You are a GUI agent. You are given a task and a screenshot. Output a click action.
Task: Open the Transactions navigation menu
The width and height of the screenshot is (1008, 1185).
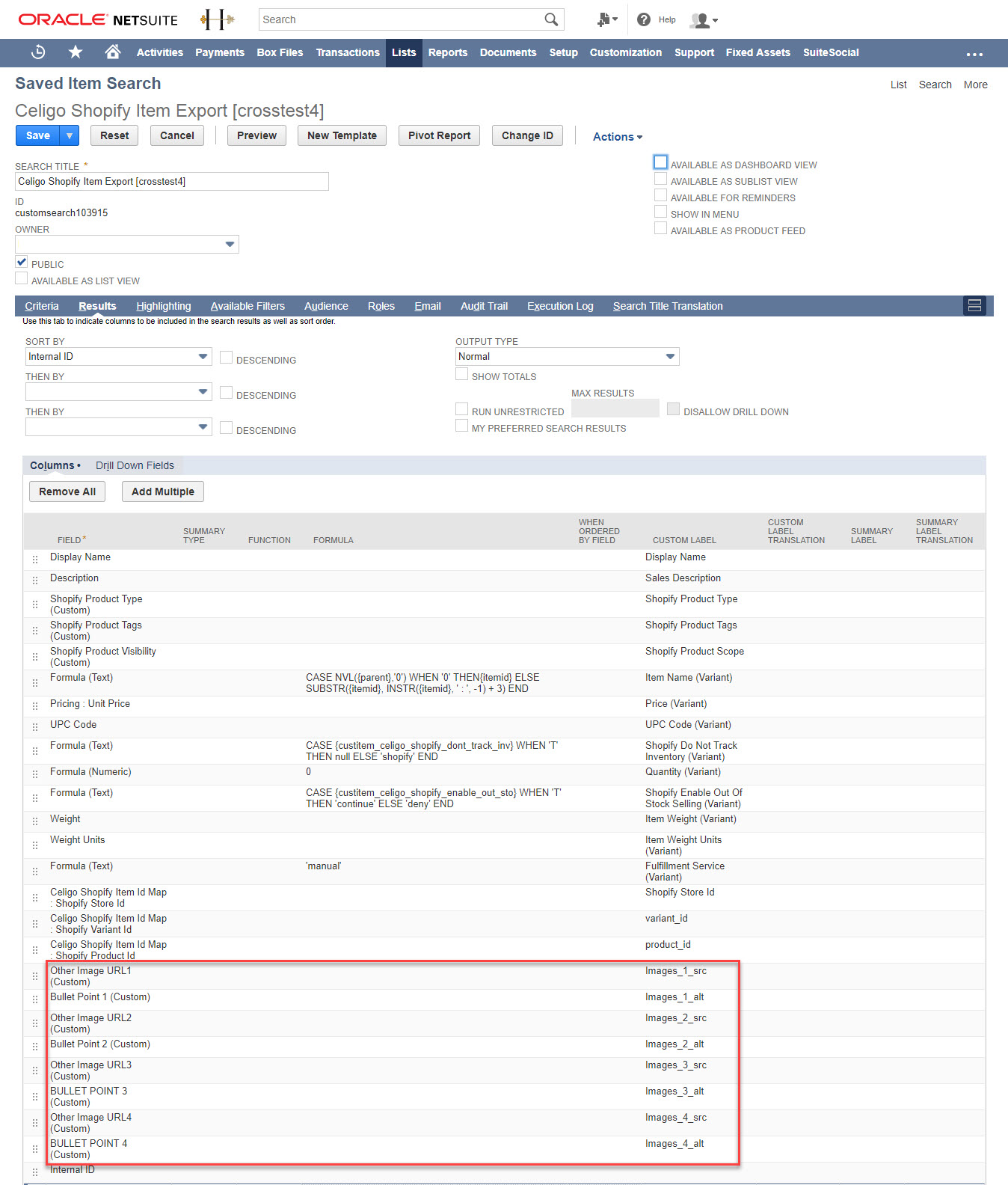(348, 52)
